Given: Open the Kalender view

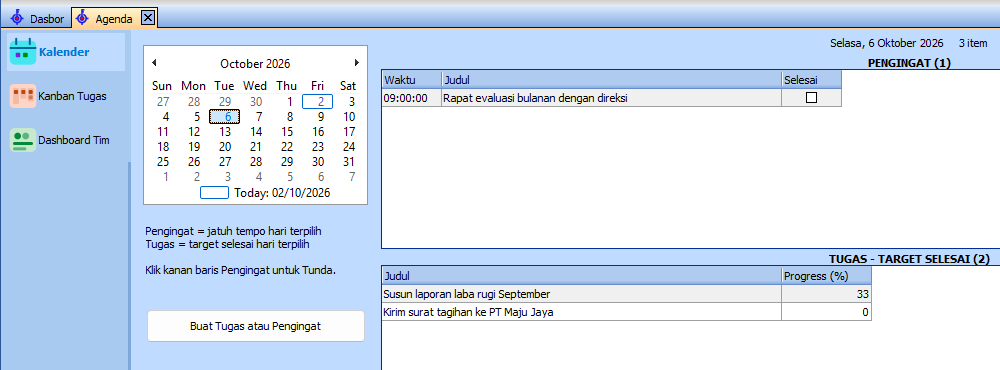Looking at the screenshot, I should pos(66,52).
